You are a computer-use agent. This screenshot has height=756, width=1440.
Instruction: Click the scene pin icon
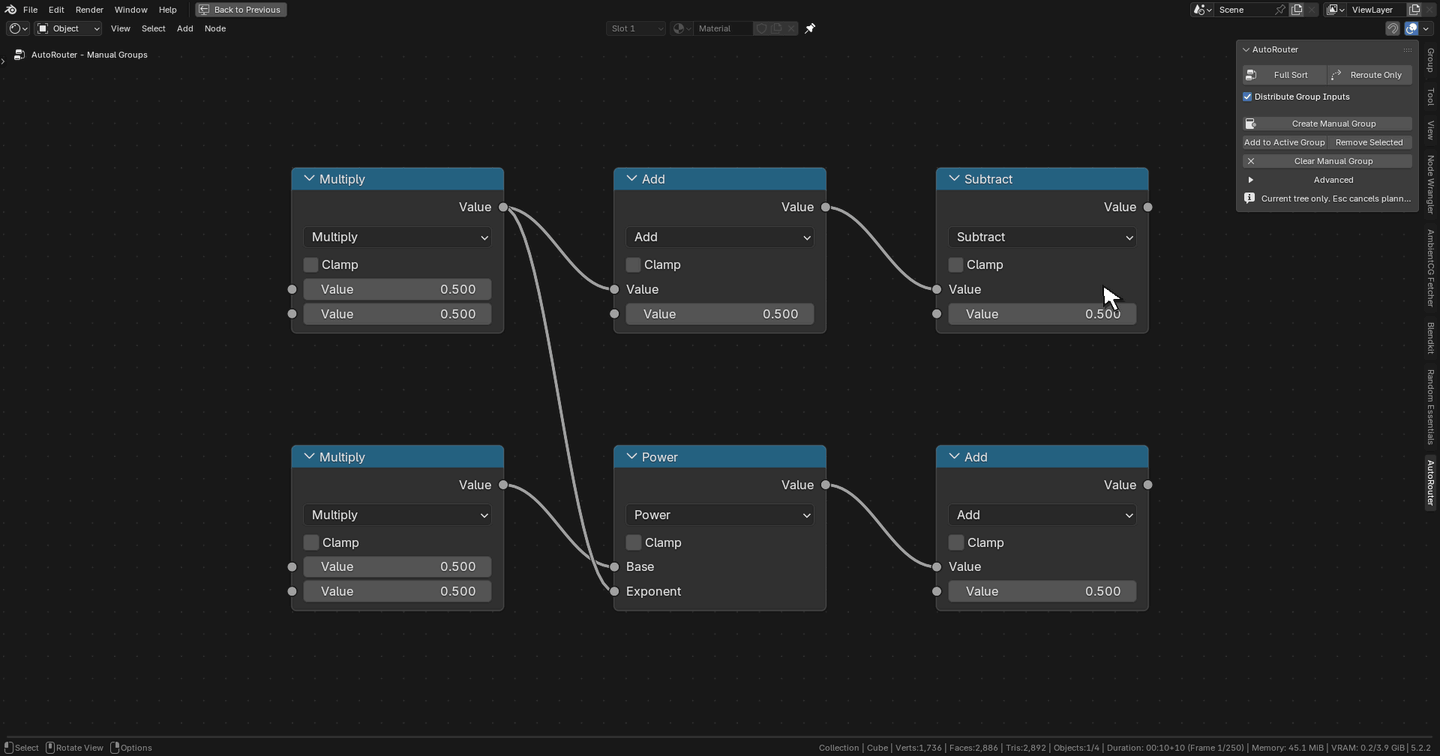coord(1278,9)
